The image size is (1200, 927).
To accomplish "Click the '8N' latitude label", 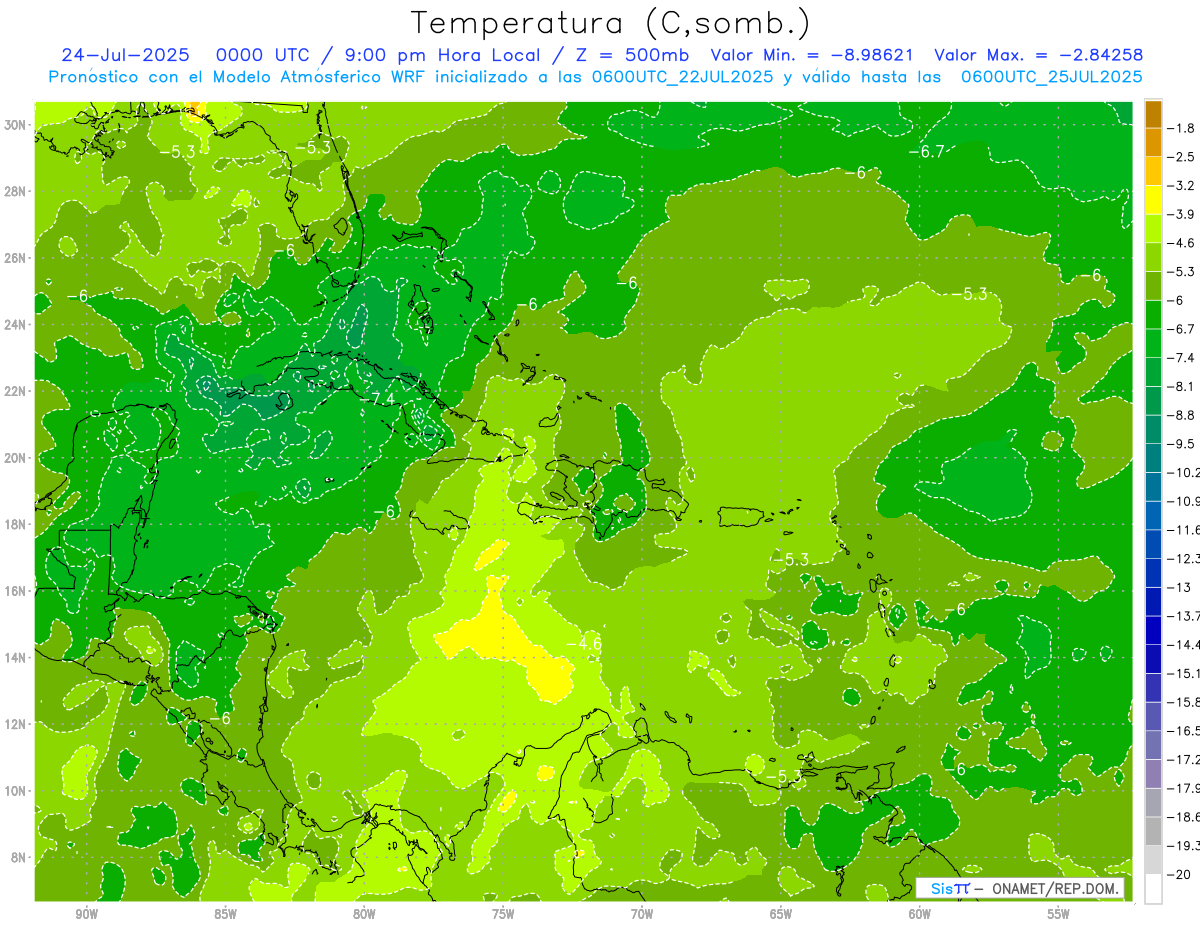I will pyautogui.click(x=19, y=857).
